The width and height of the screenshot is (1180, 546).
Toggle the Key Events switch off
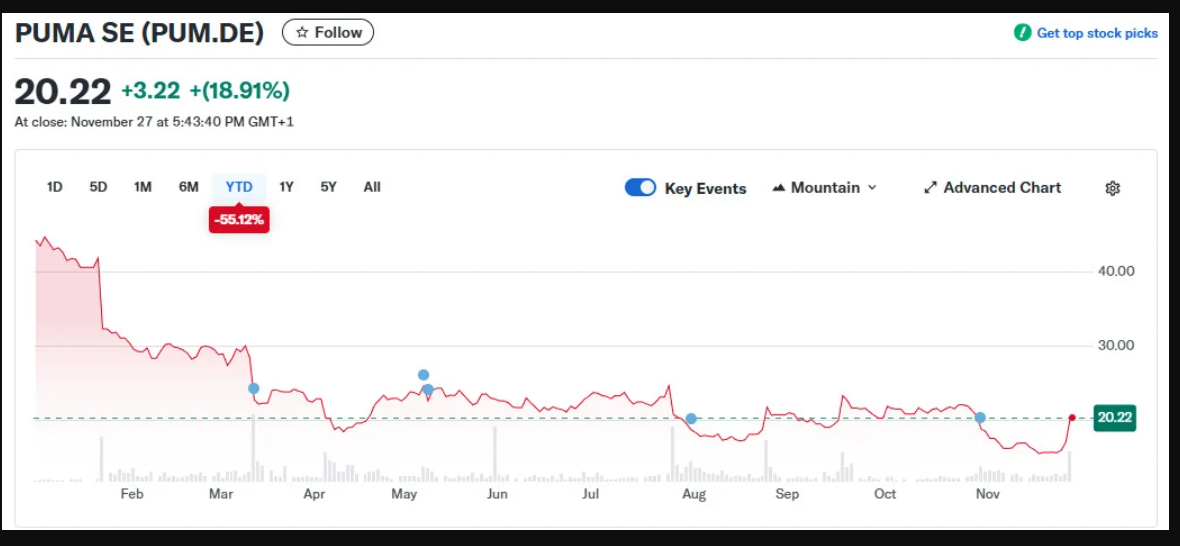640,188
